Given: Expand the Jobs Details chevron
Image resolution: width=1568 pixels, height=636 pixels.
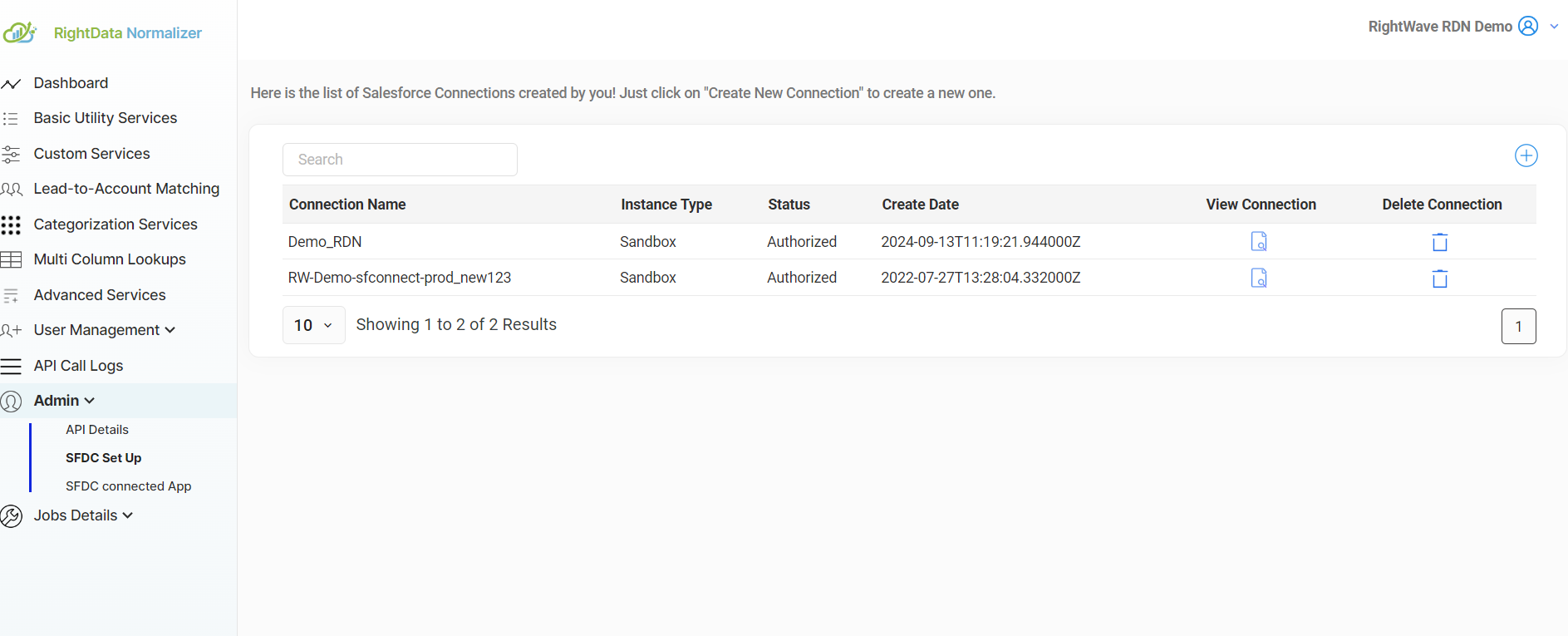Looking at the screenshot, I should tap(128, 515).
